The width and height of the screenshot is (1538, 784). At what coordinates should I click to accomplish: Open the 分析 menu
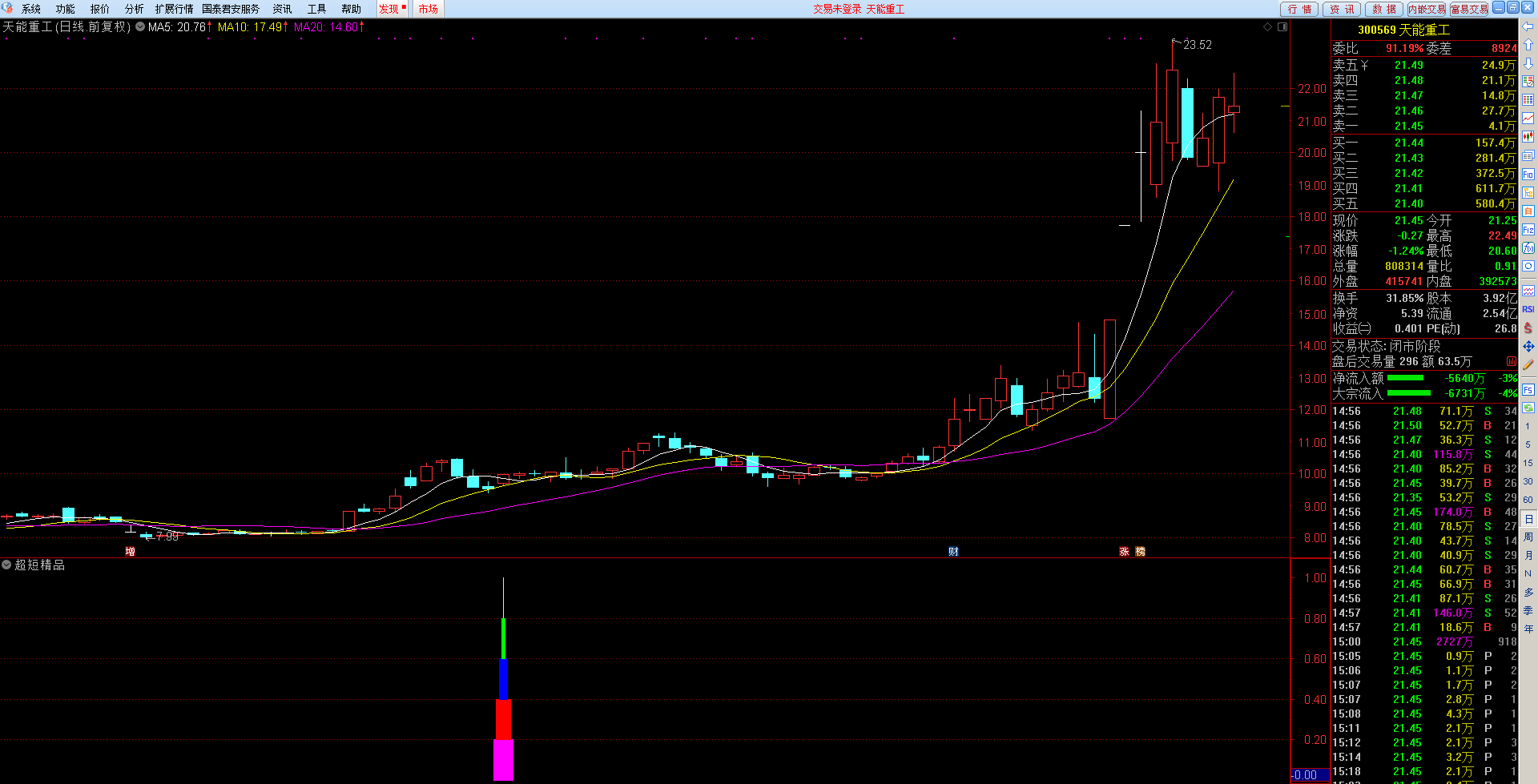click(x=134, y=9)
